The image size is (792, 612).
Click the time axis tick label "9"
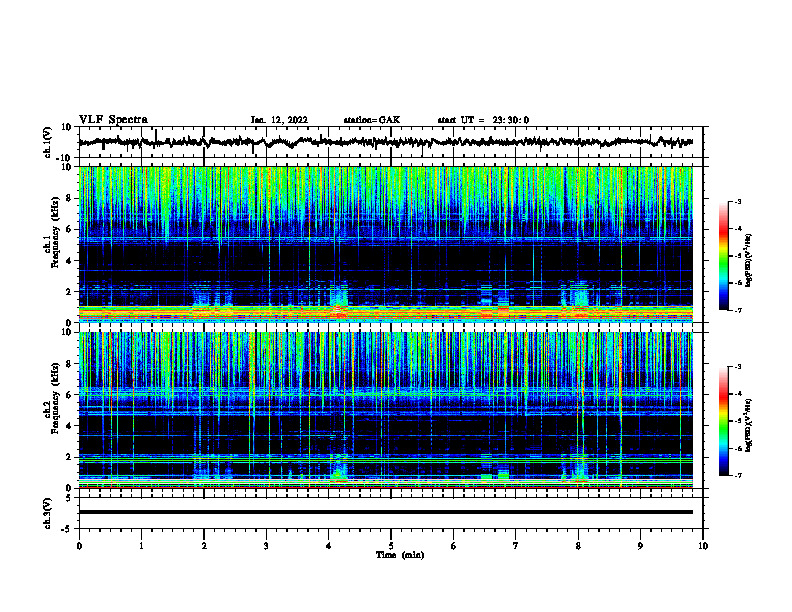coord(640,546)
